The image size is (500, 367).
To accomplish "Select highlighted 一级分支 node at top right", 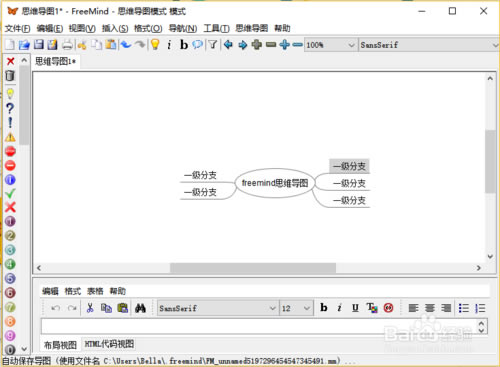I will (x=349, y=166).
